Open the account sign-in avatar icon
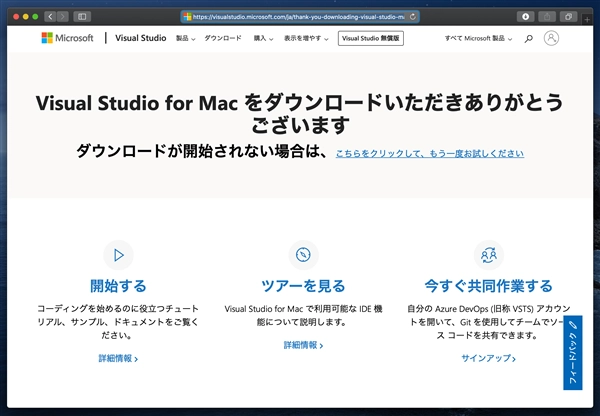600x416 pixels. click(551, 38)
